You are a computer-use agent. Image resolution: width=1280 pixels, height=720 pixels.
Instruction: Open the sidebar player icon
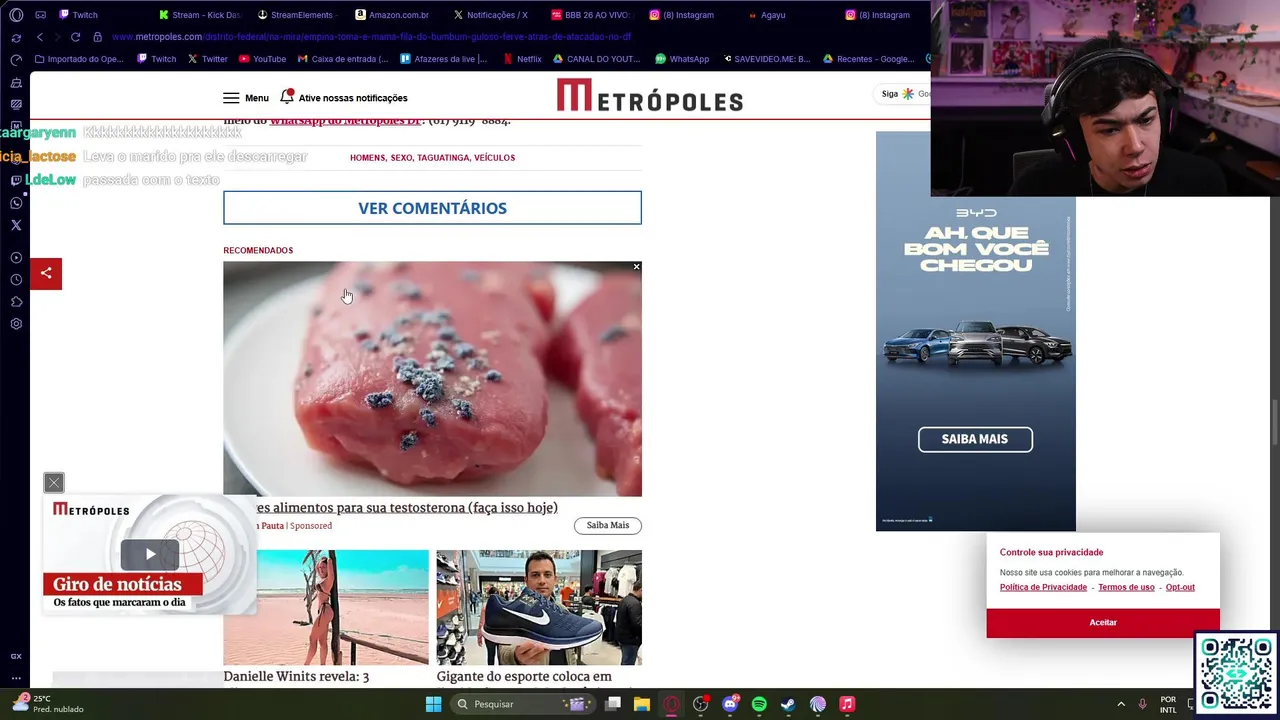(x=16, y=258)
